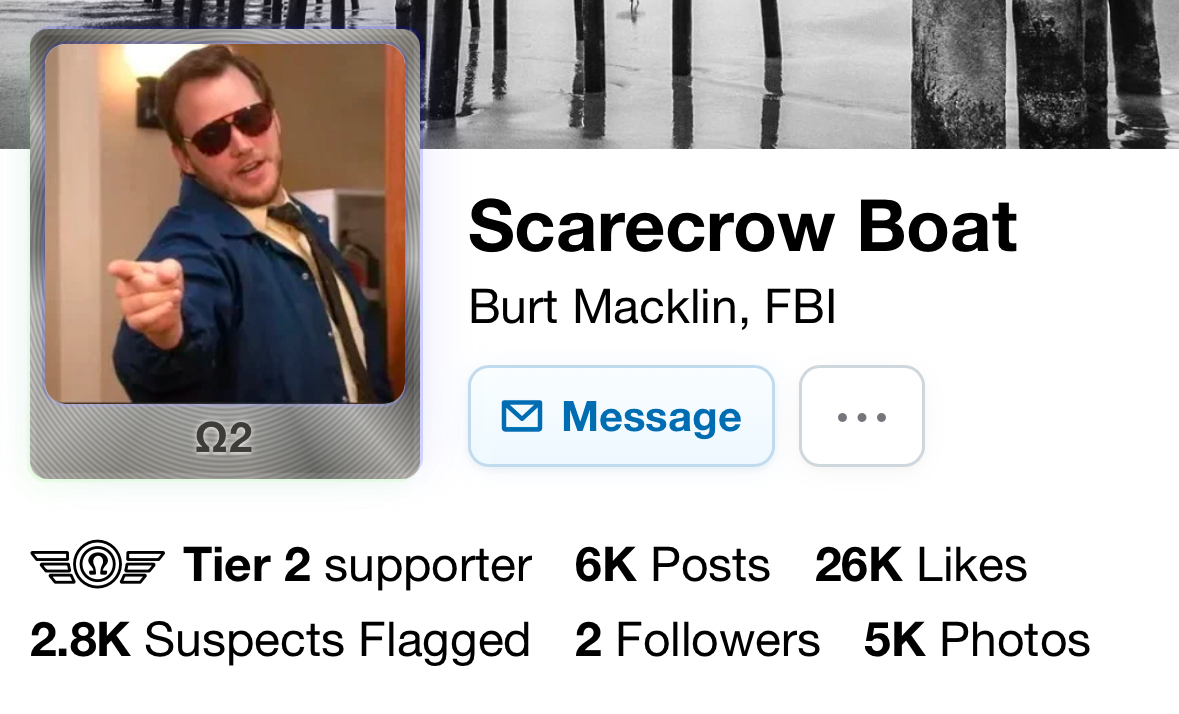Viewport: 1179px width, 714px height.
Task: Open the black-and-white pier banner image
Action: pyautogui.click(x=797, y=74)
